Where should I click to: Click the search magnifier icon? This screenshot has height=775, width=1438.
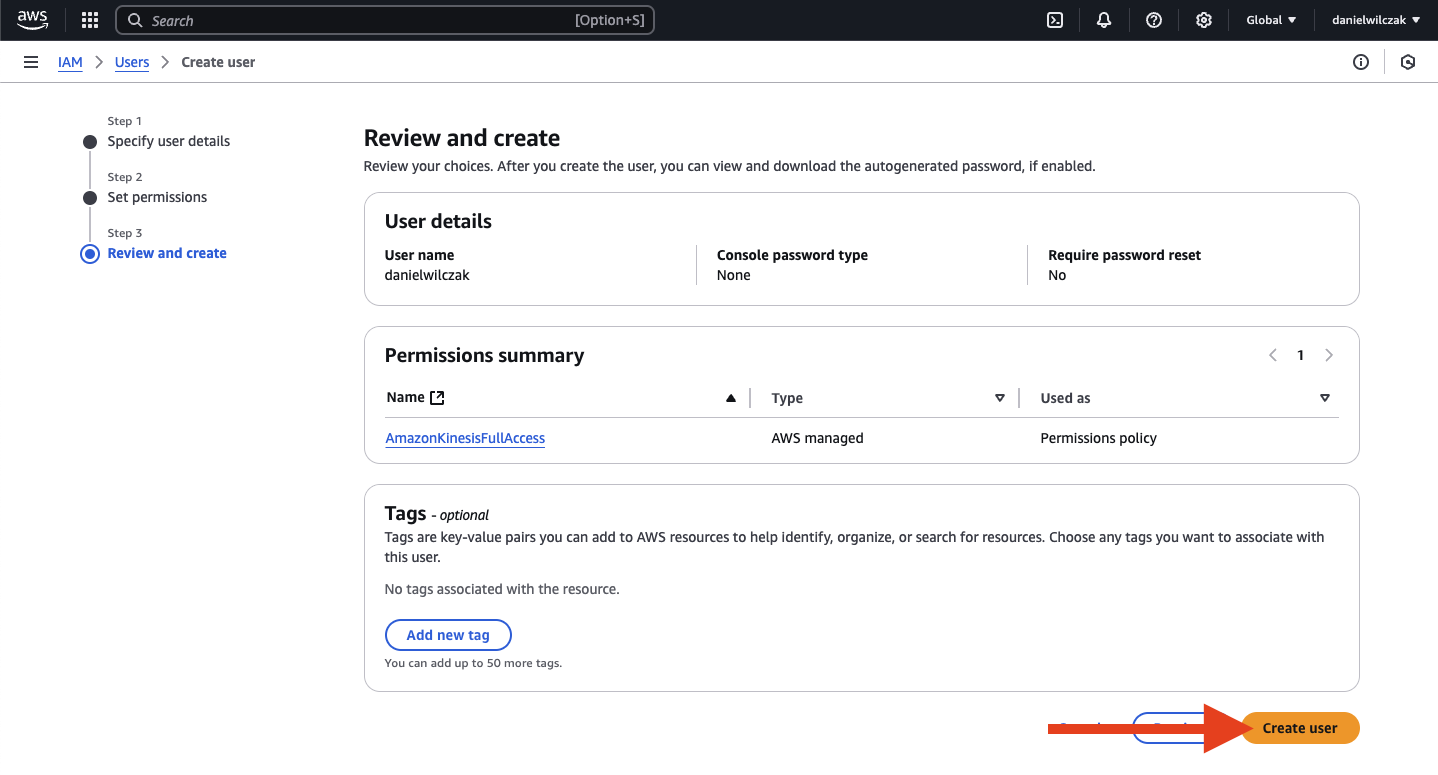click(x=135, y=20)
